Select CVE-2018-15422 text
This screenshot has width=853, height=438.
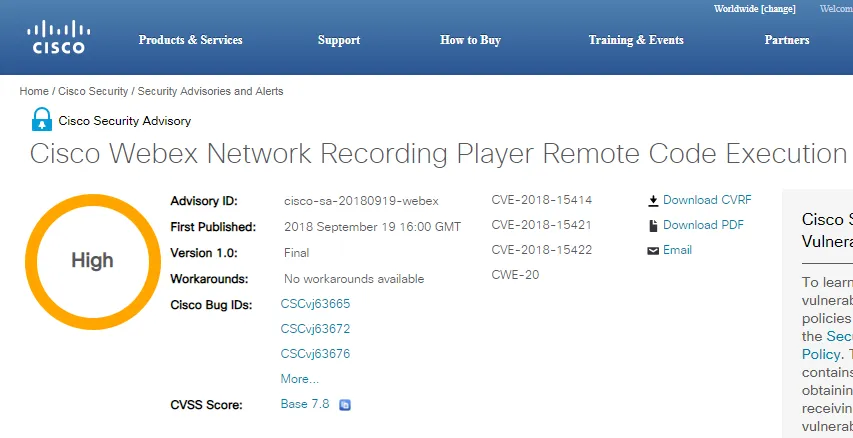[x=542, y=250]
